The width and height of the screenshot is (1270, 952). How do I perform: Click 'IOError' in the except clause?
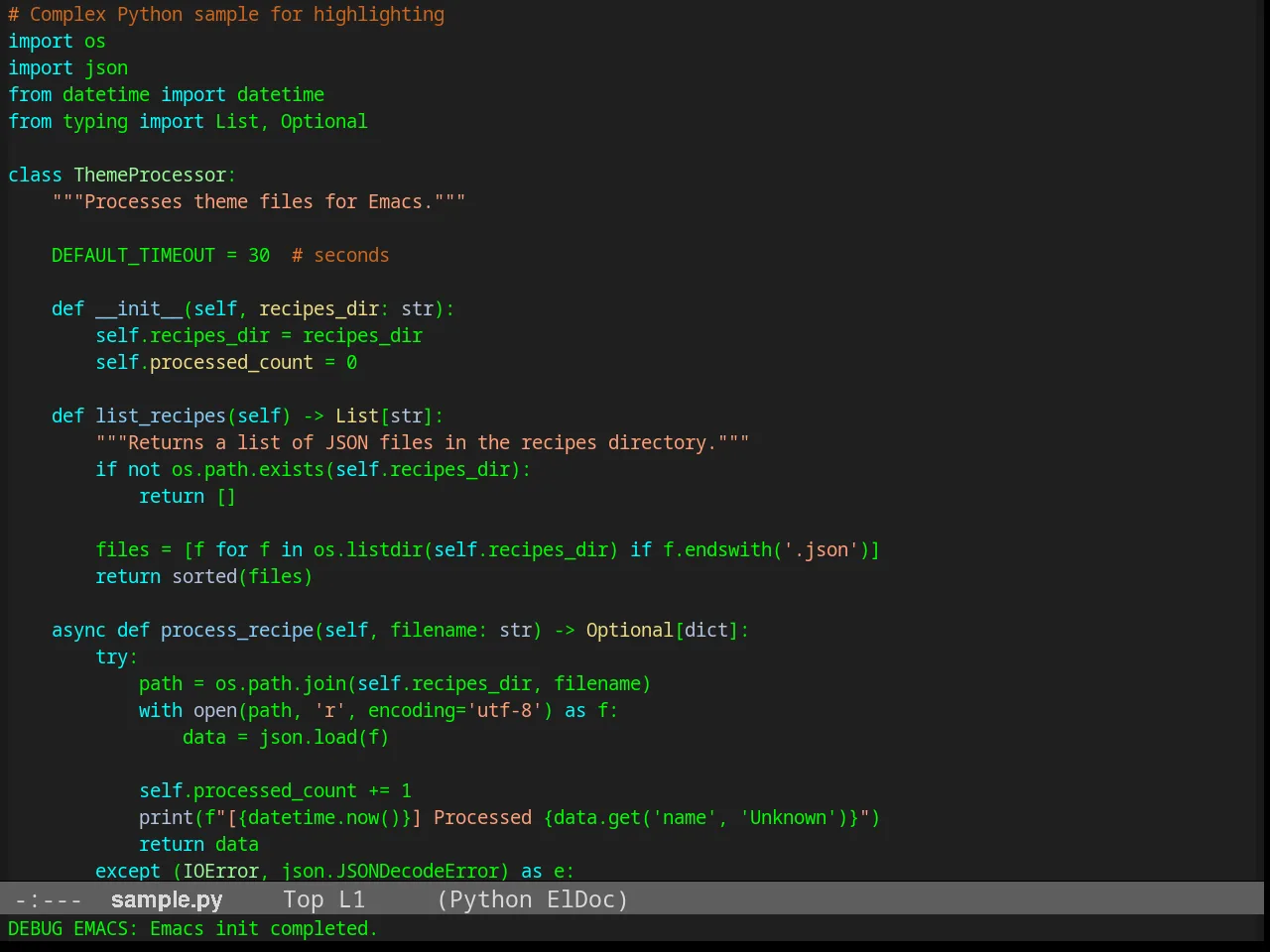220,872
